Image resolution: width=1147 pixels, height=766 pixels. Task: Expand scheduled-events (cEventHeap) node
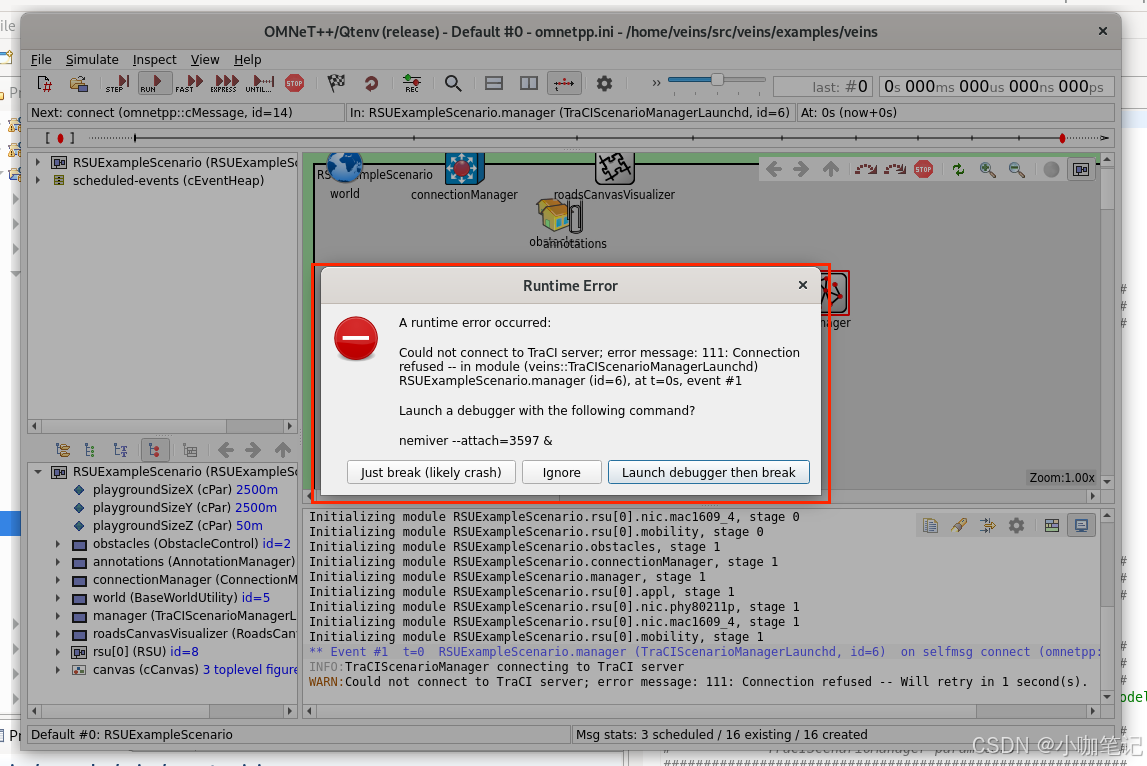(x=38, y=180)
